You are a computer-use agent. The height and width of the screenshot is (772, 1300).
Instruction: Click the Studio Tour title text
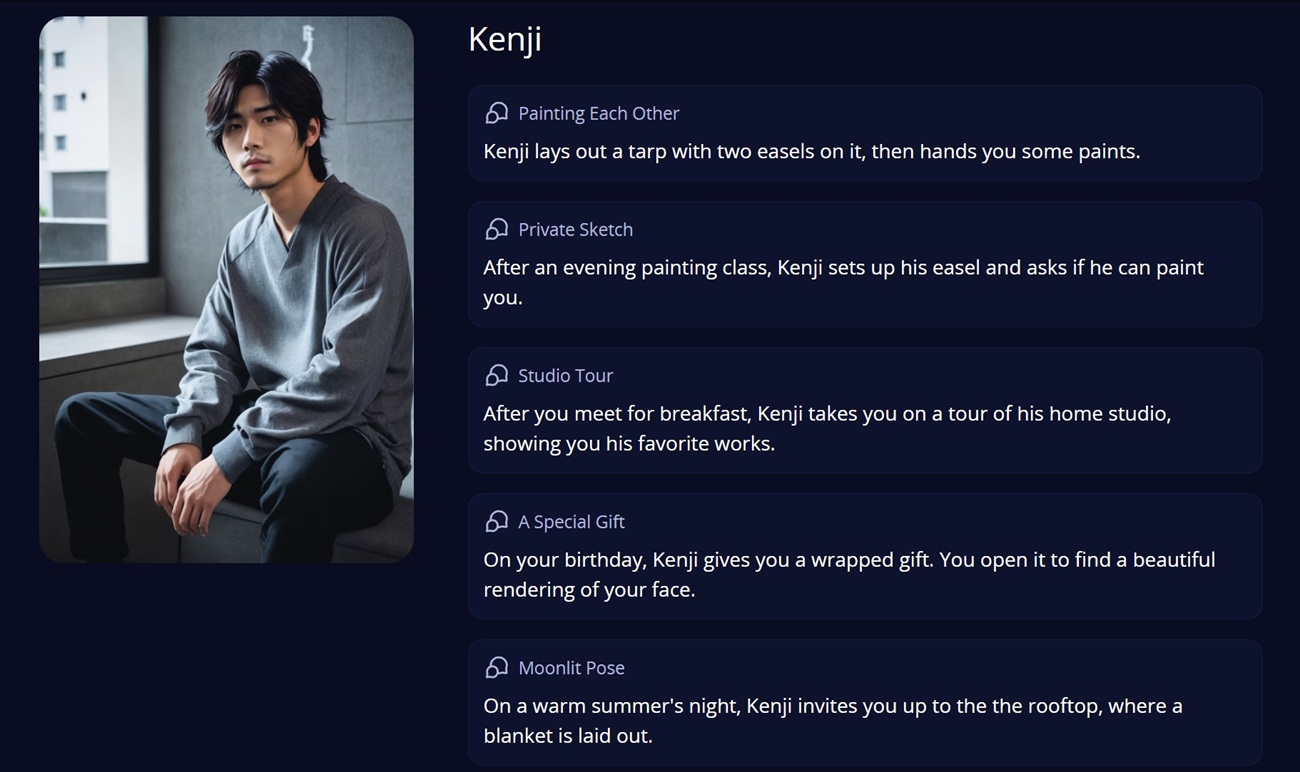565,375
